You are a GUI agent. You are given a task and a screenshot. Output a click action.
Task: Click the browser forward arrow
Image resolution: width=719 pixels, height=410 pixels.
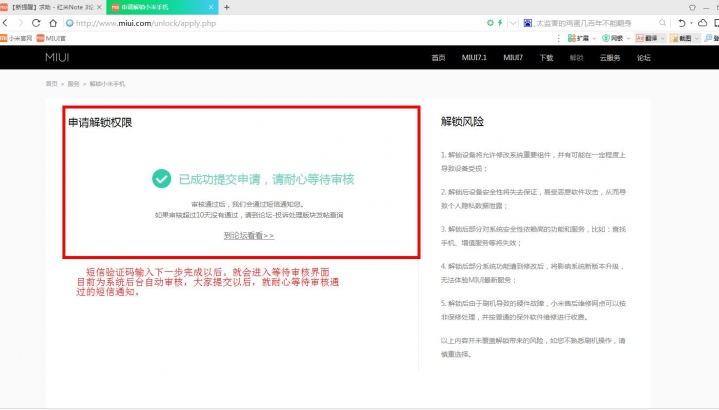tap(21, 23)
